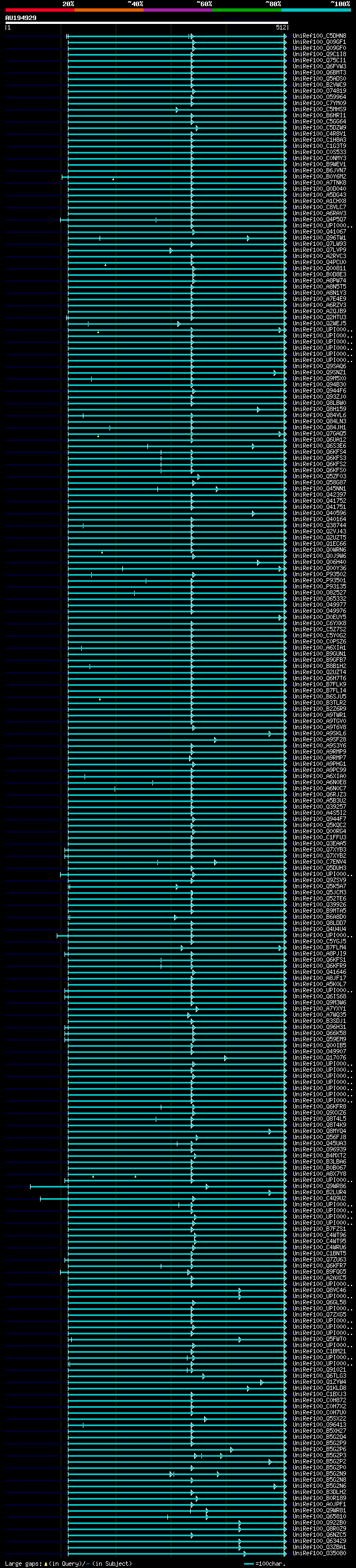This screenshot has height=1568, width=356.
Task: Click the query end position 512
Action: pos(280,27)
